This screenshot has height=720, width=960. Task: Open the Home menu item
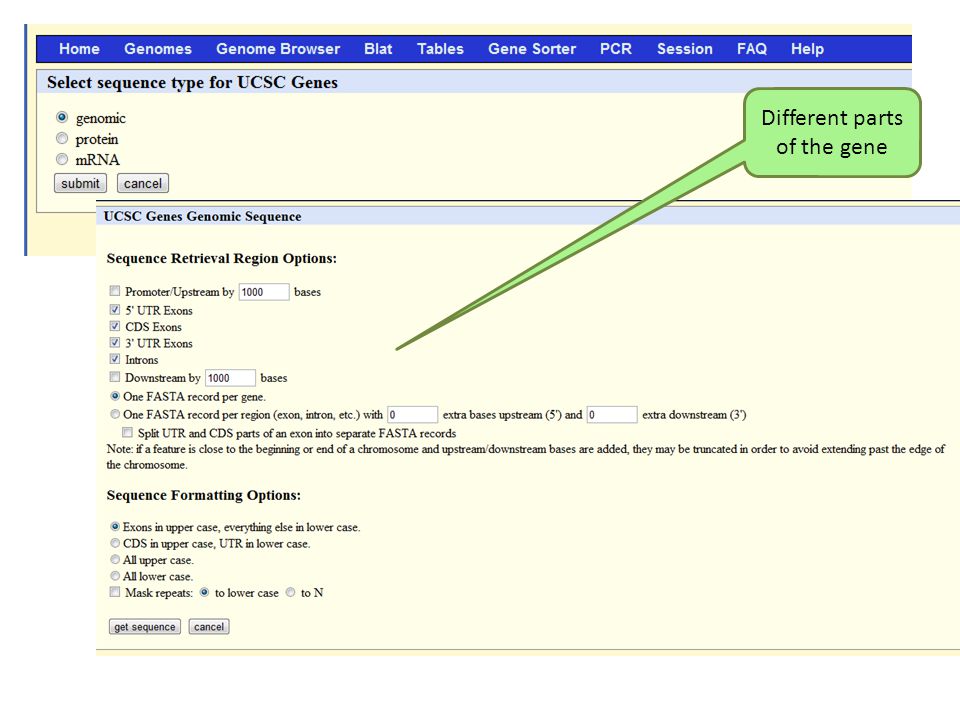point(79,49)
